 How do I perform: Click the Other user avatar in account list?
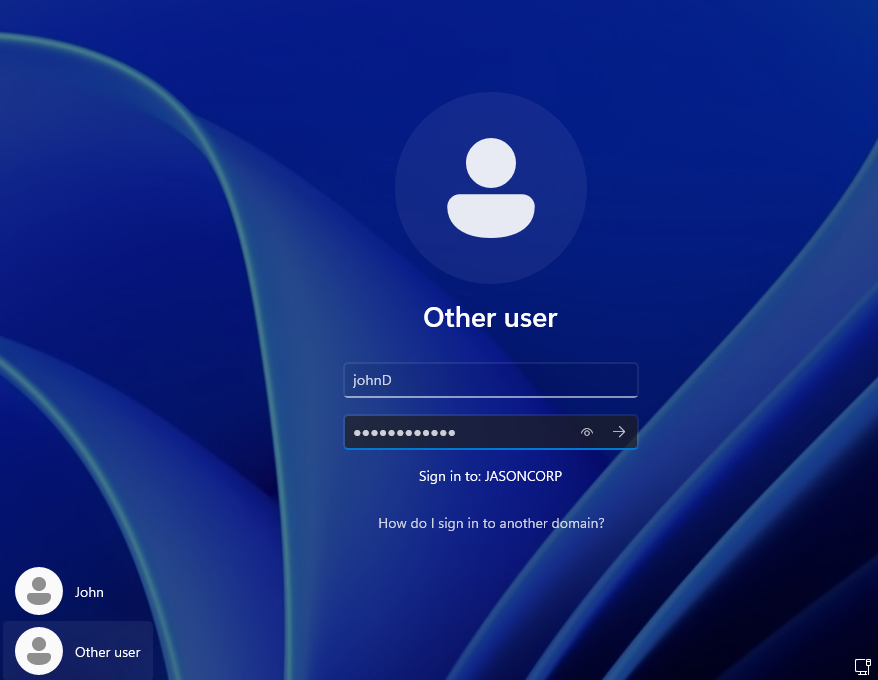[x=39, y=651]
